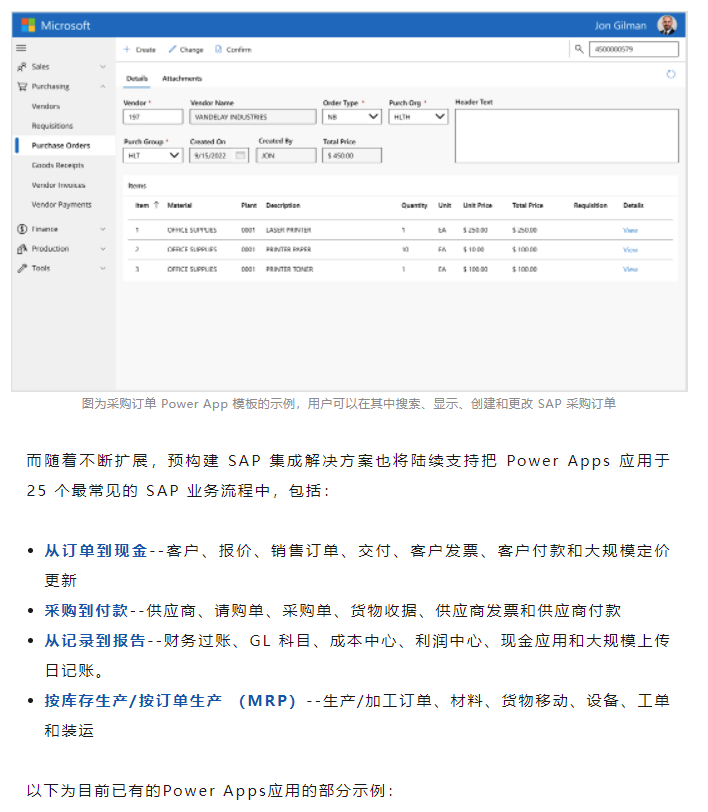
Task: Click the Total Price $ 450.00 field
Action: 352,155
